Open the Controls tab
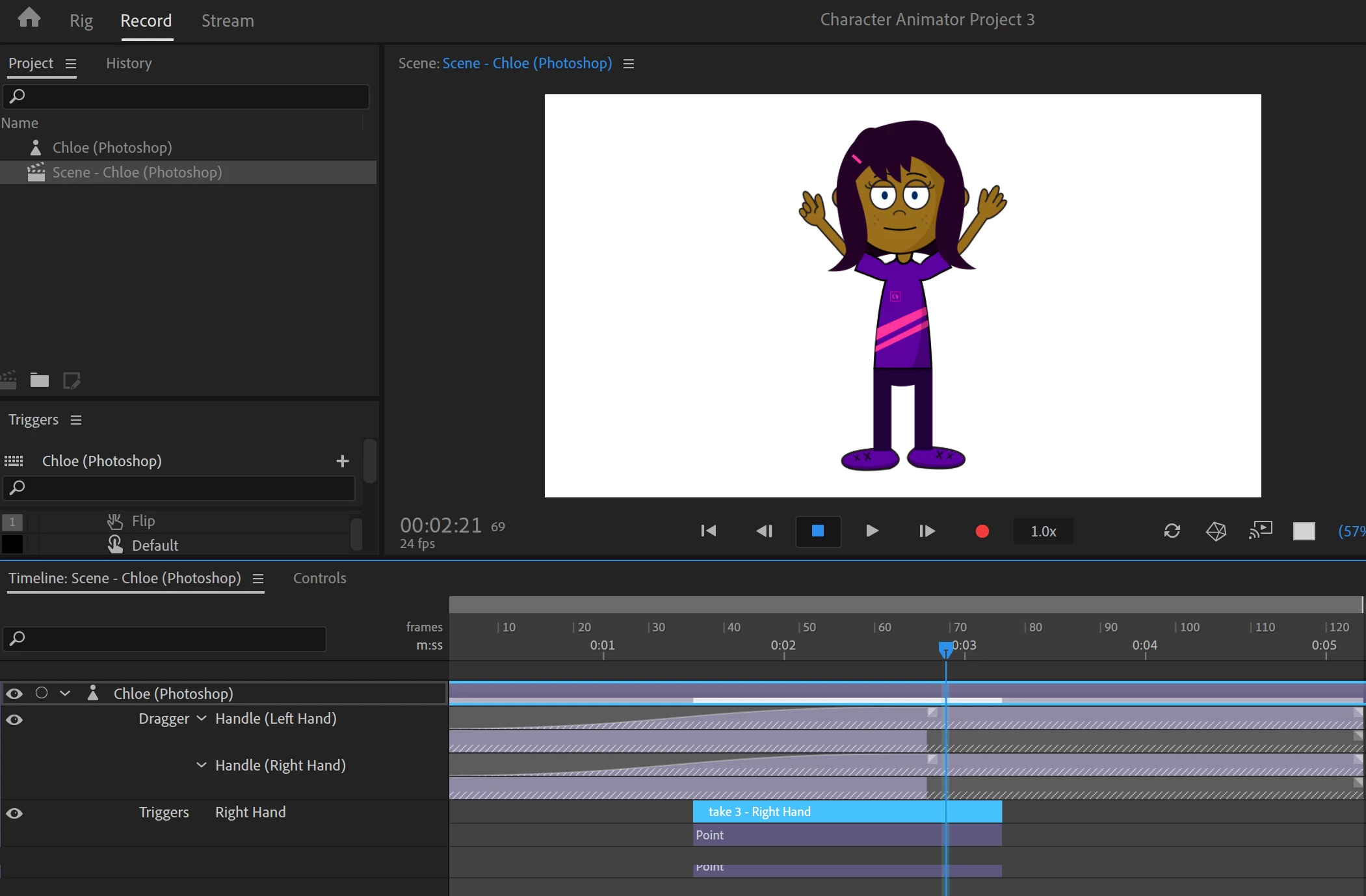Screen dimensions: 1366x896 click(x=319, y=578)
